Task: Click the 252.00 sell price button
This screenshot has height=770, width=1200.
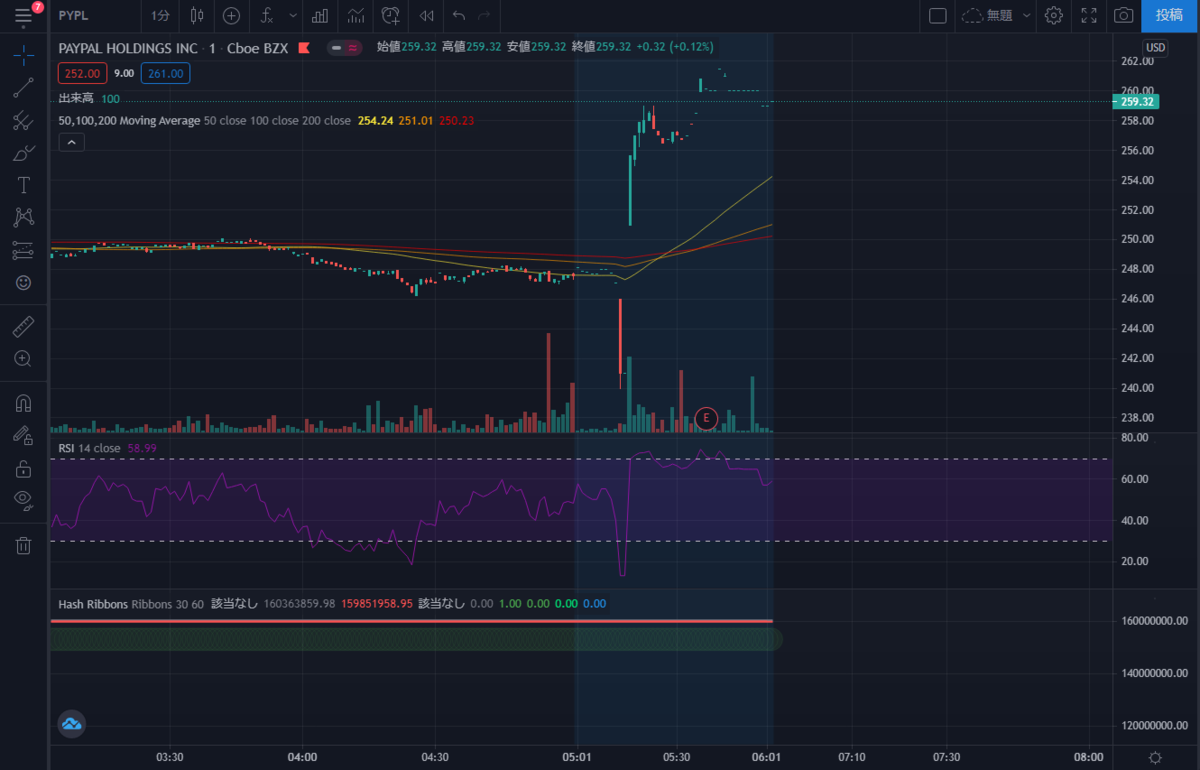Action: pos(83,73)
